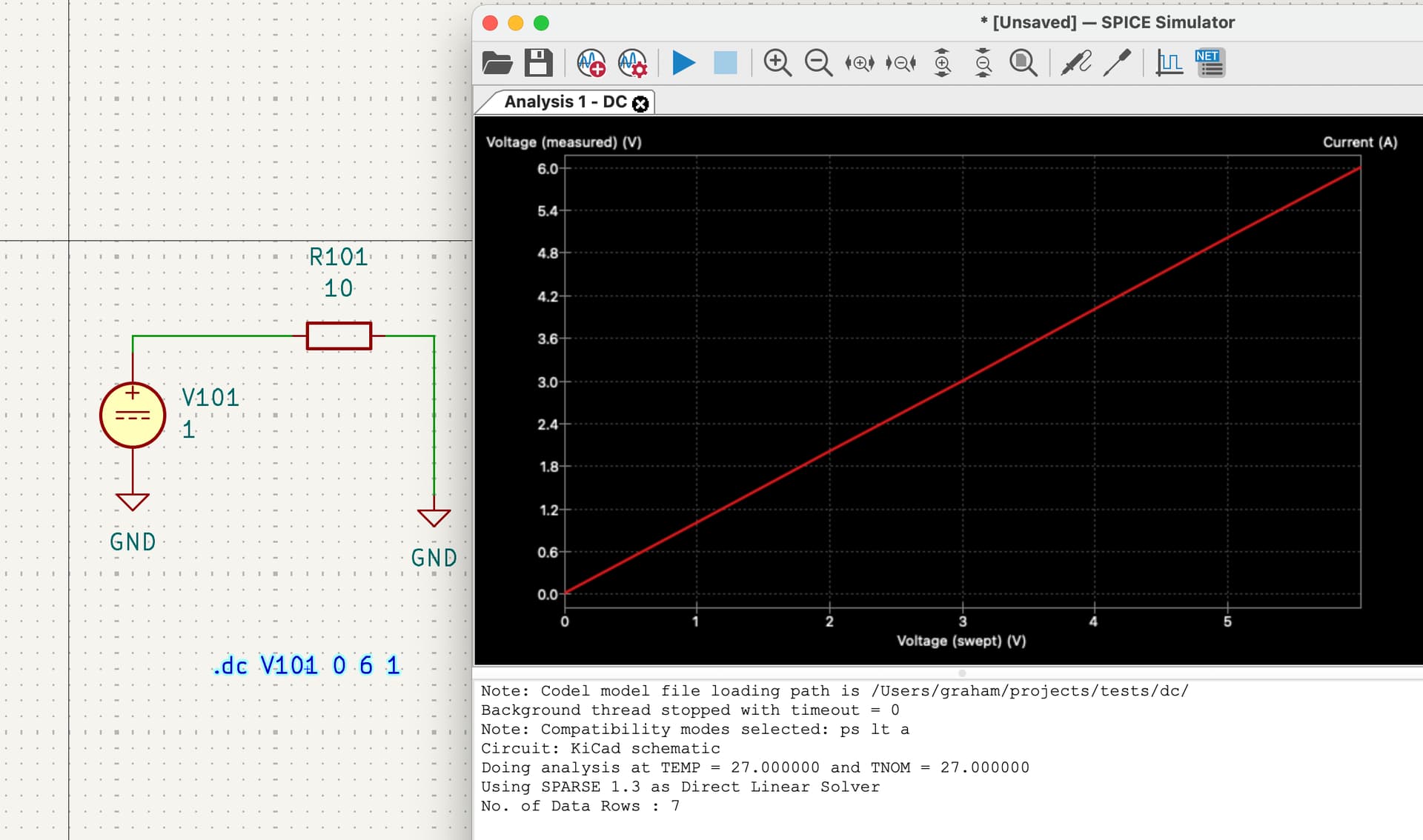Screen dimensions: 1423x840
Task: Zoom out on the plot
Action: point(818,63)
